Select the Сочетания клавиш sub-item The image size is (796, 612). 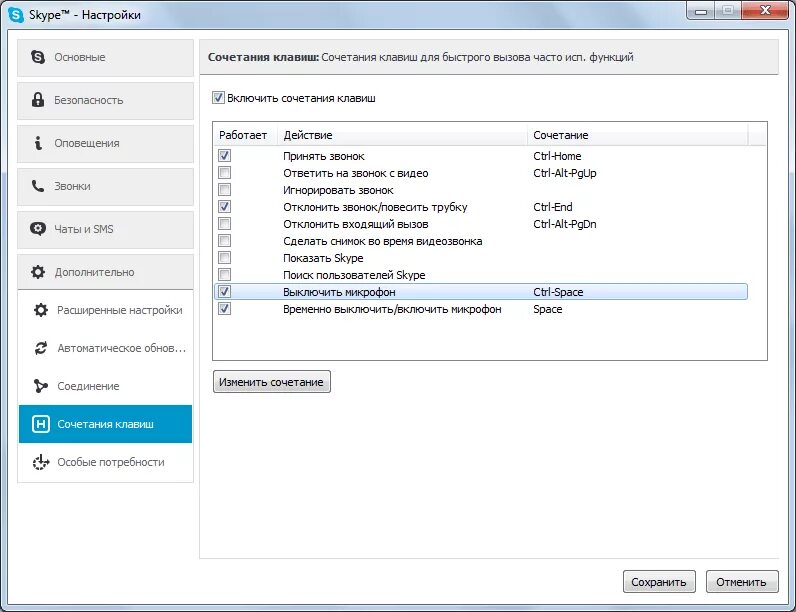click(106, 424)
